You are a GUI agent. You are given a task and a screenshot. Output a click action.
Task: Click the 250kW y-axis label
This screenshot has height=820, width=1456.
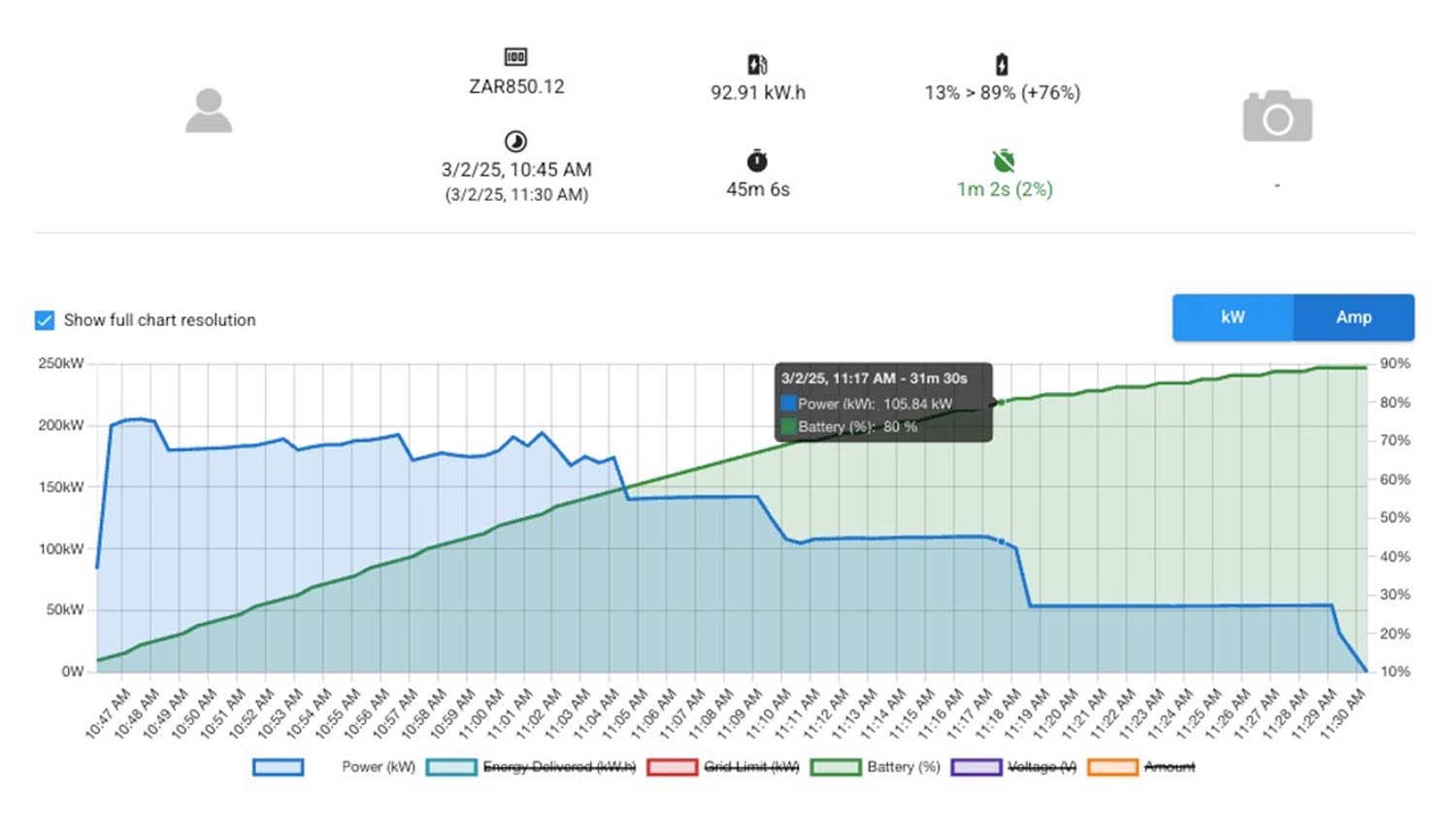(x=61, y=363)
